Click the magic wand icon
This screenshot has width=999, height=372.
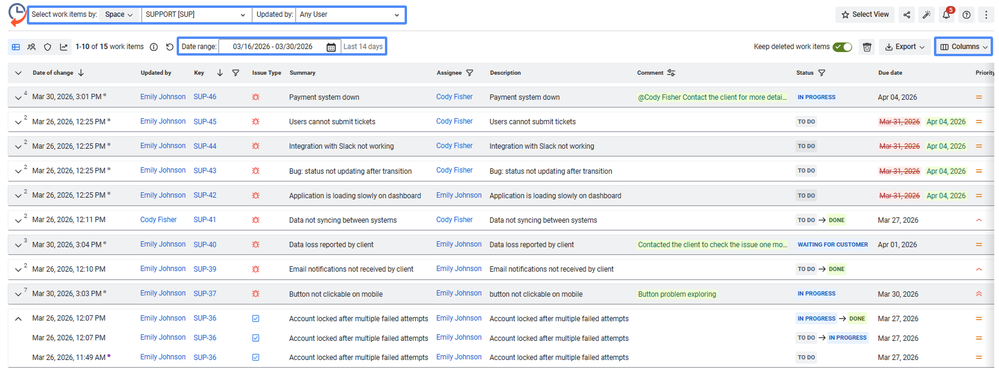click(x=927, y=14)
